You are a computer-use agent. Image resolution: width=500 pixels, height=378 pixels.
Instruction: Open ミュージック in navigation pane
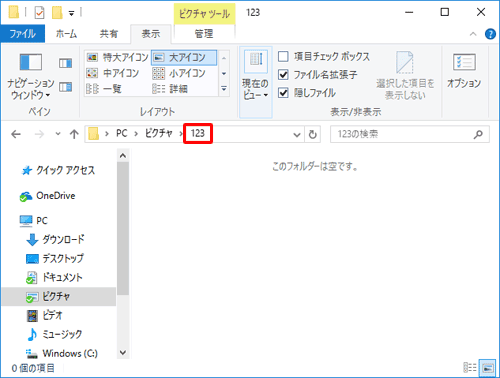click(54, 334)
